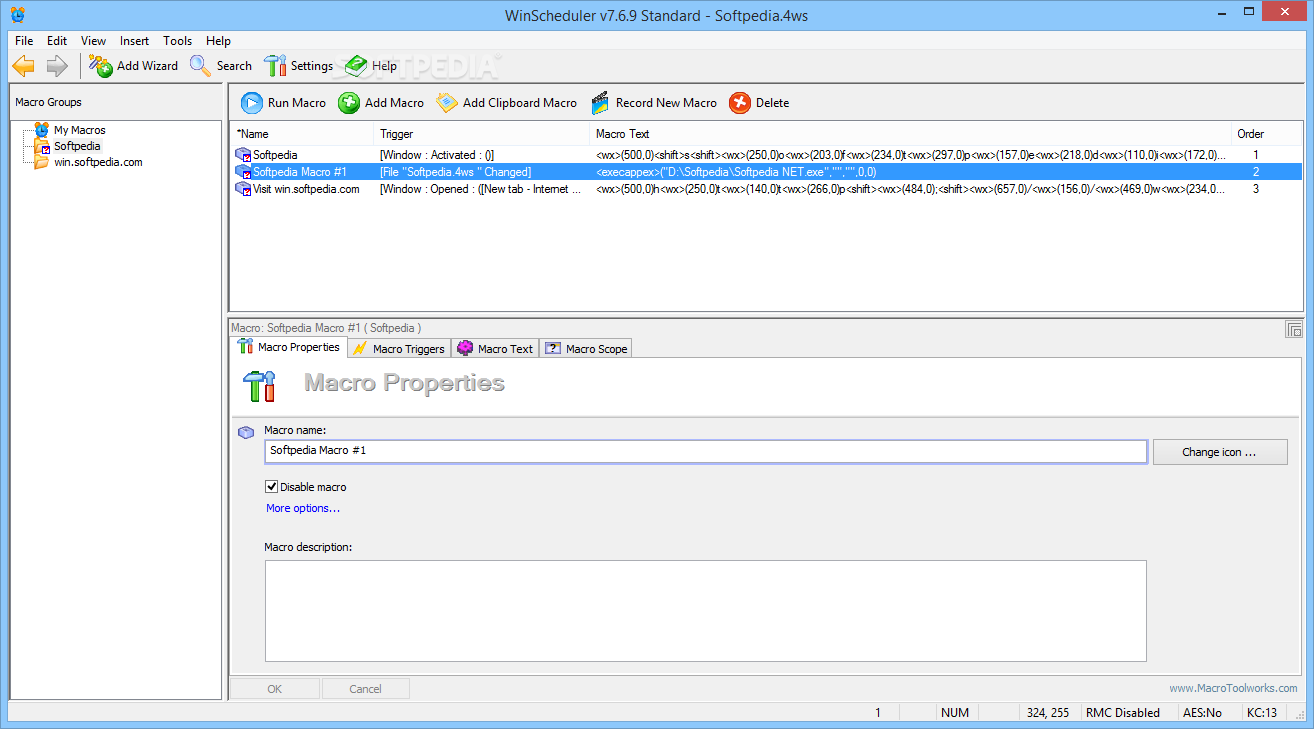Click Order value 3 in macro list
1314x729 pixels.
click(x=1256, y=189)
